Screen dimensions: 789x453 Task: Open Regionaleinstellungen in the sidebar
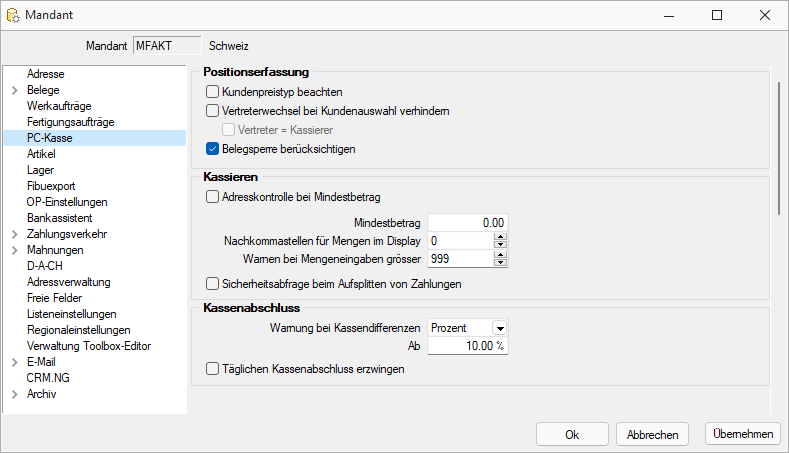pos(78,330)
